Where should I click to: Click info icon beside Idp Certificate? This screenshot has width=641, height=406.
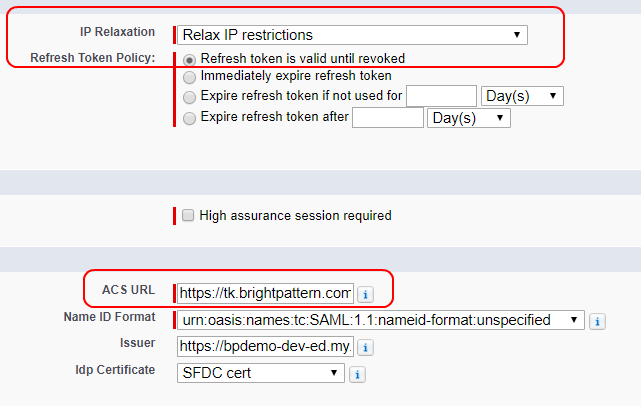pyautogui.click(x=357, y=374)
